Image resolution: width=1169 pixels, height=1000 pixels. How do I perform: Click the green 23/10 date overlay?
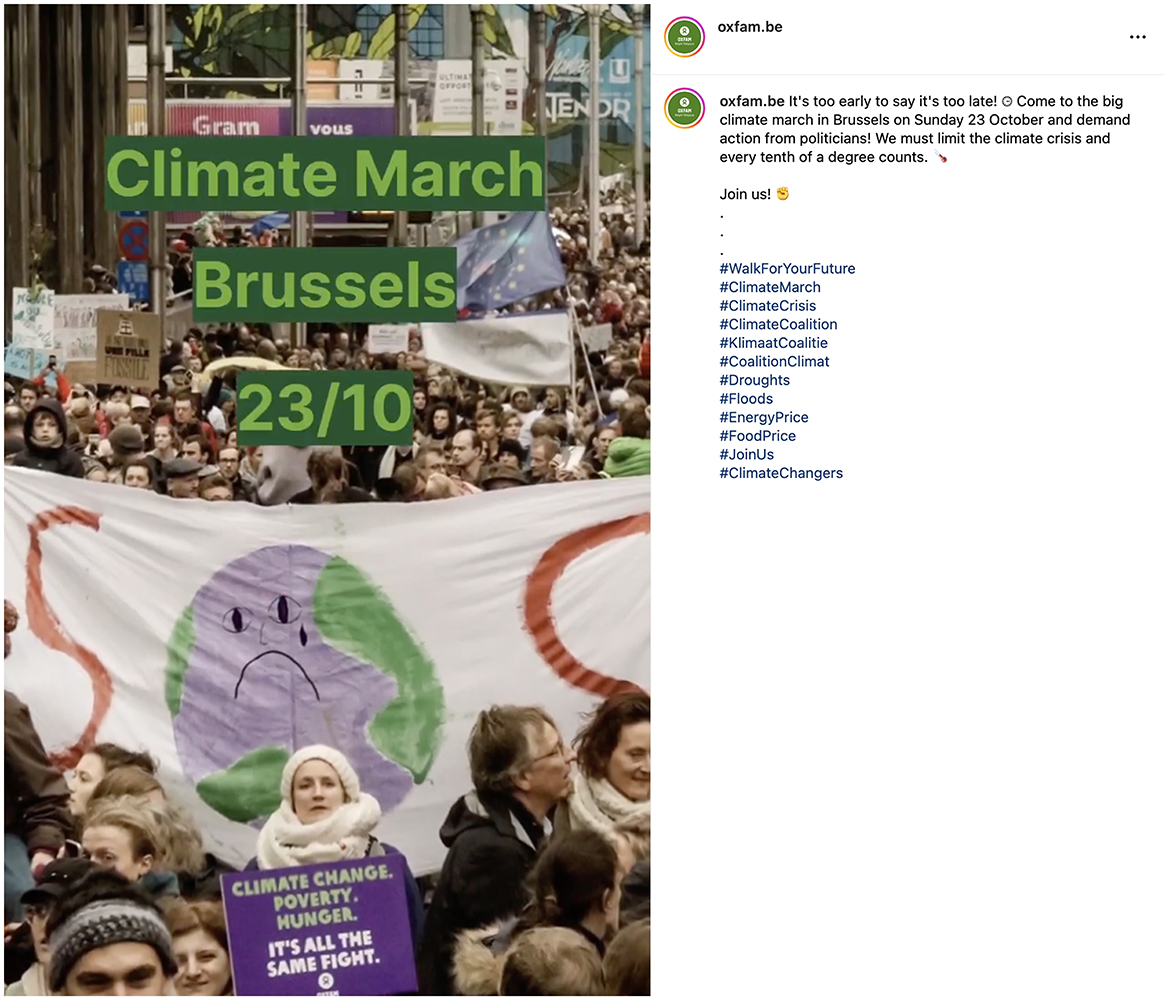(x=325, y=408)
